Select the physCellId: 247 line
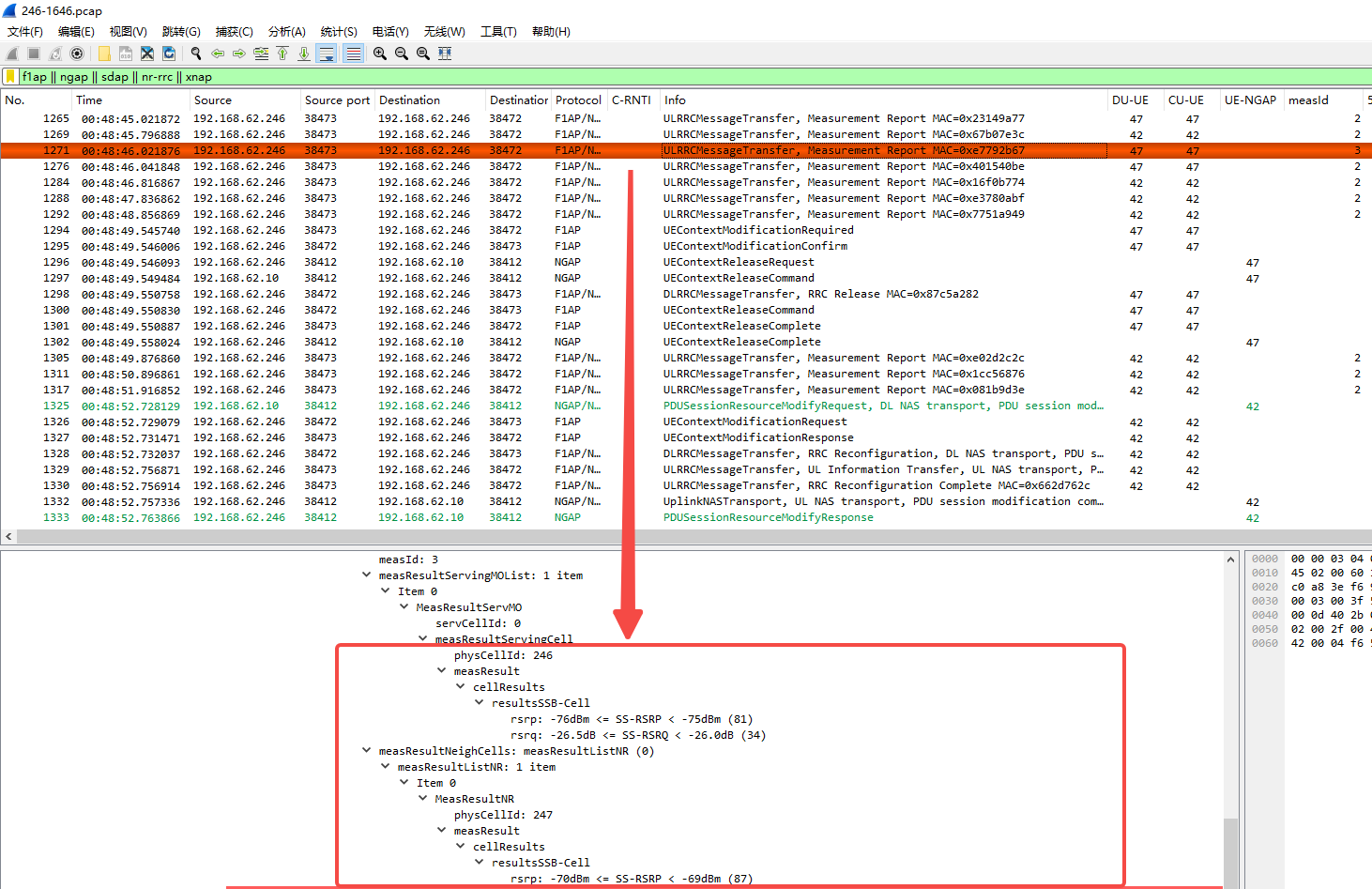Screen dimensions: 1372x889 pyautogui.click(x=503, y=815)
